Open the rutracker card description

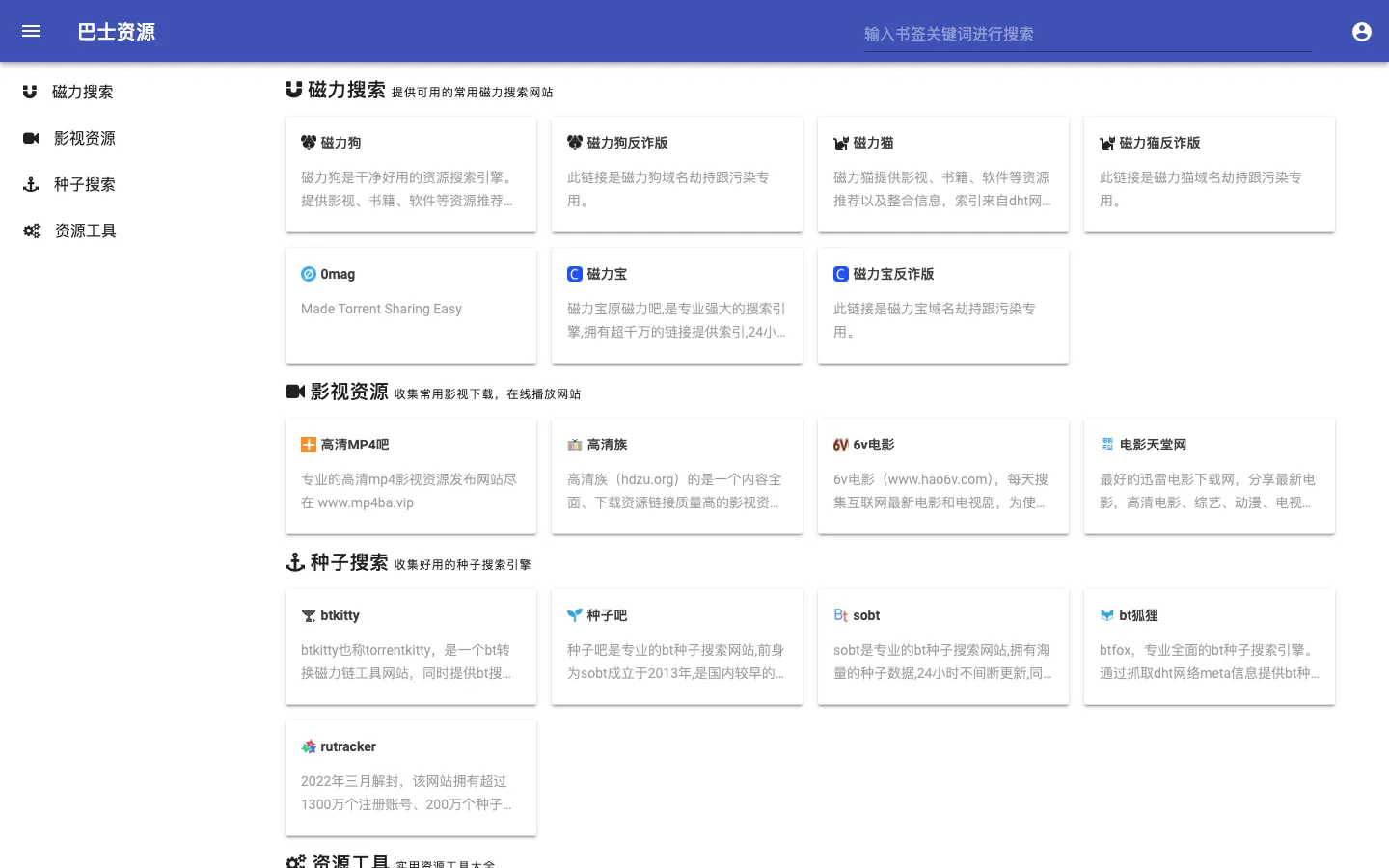point(407,793)
